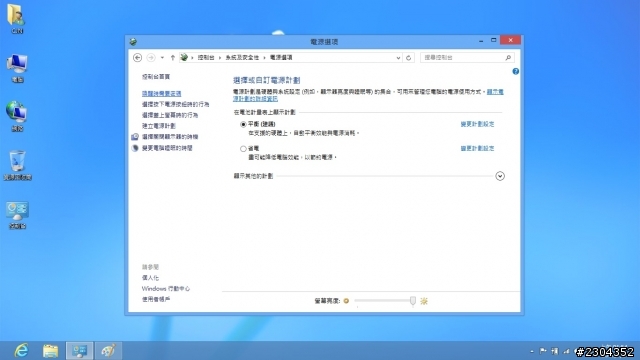Launch Internet Explorer from taskbar
640x360 pixels.
click(x=22, y=351)
